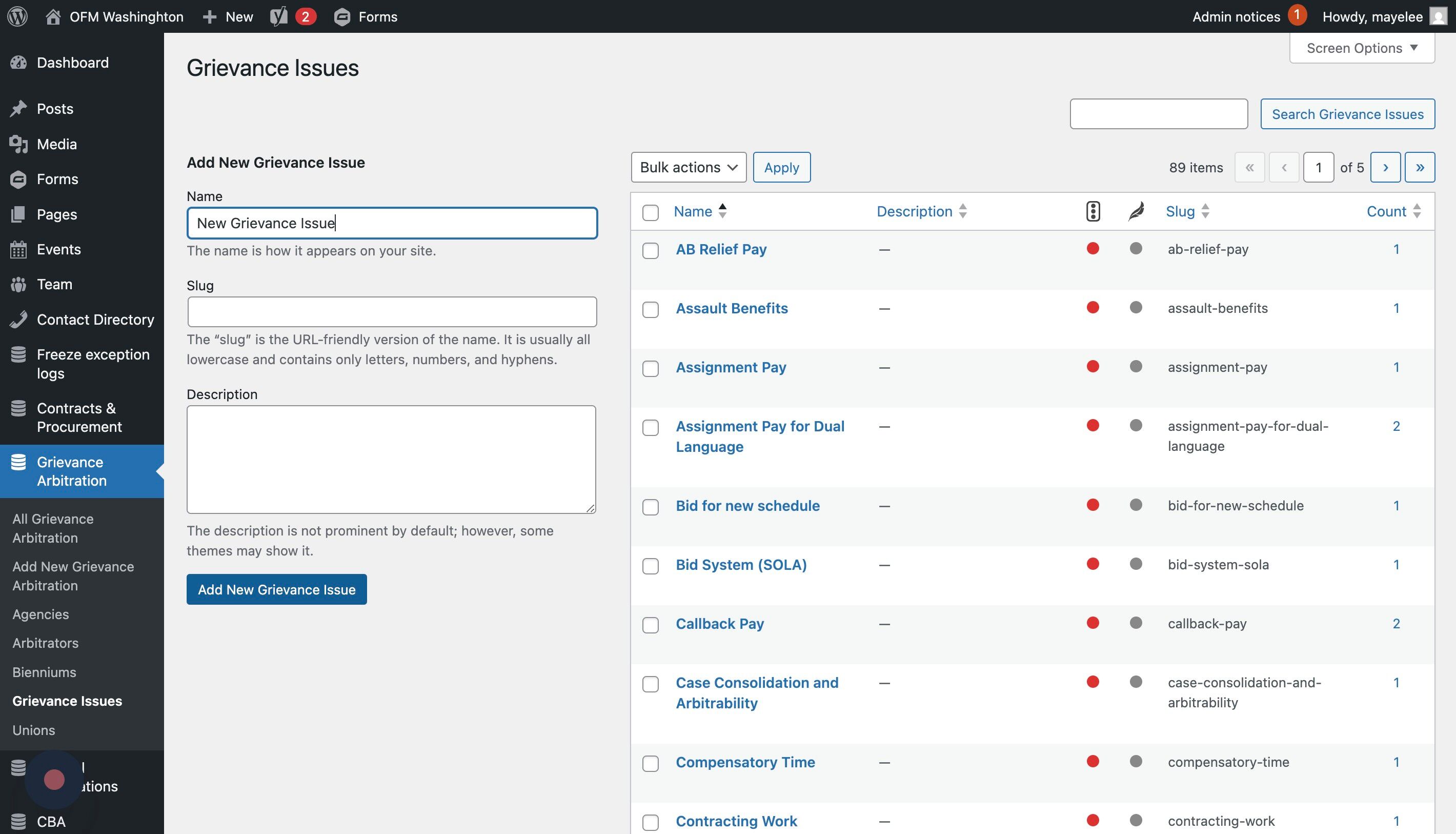Toggle the select-all checkbox in table header

(x=651, y=212)
